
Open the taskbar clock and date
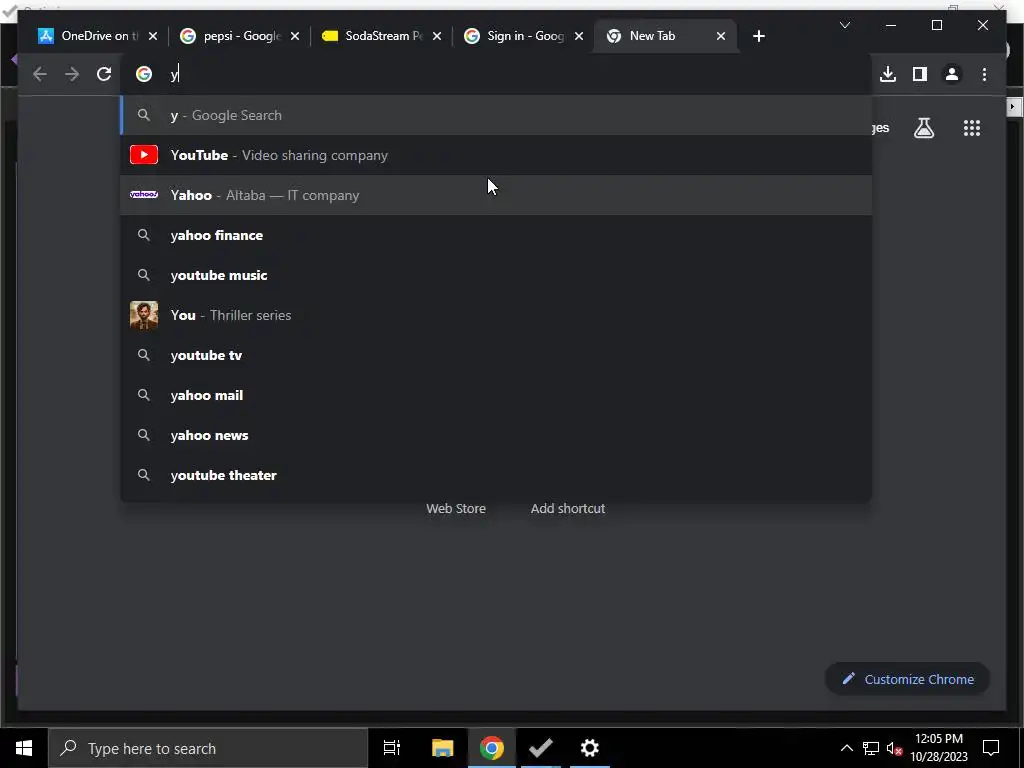(x=938, y=748)
